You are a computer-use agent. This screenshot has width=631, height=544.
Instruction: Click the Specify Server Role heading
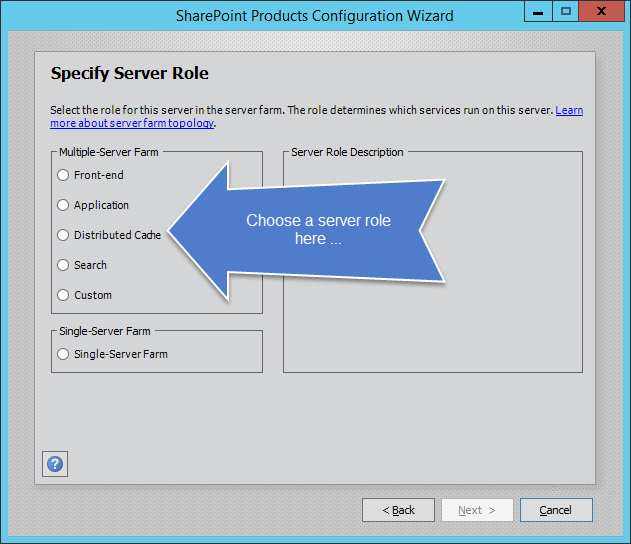coord(129,74)
